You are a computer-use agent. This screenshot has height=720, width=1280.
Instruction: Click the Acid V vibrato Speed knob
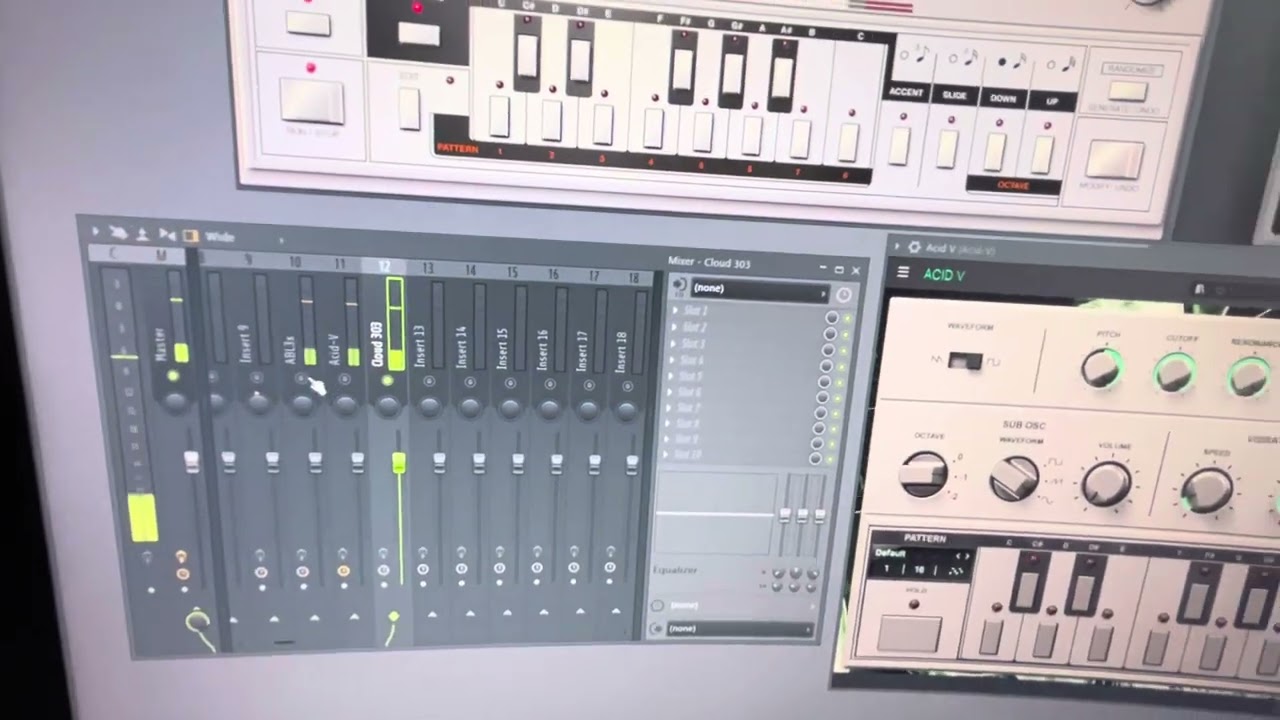[x=1206, y=490]
